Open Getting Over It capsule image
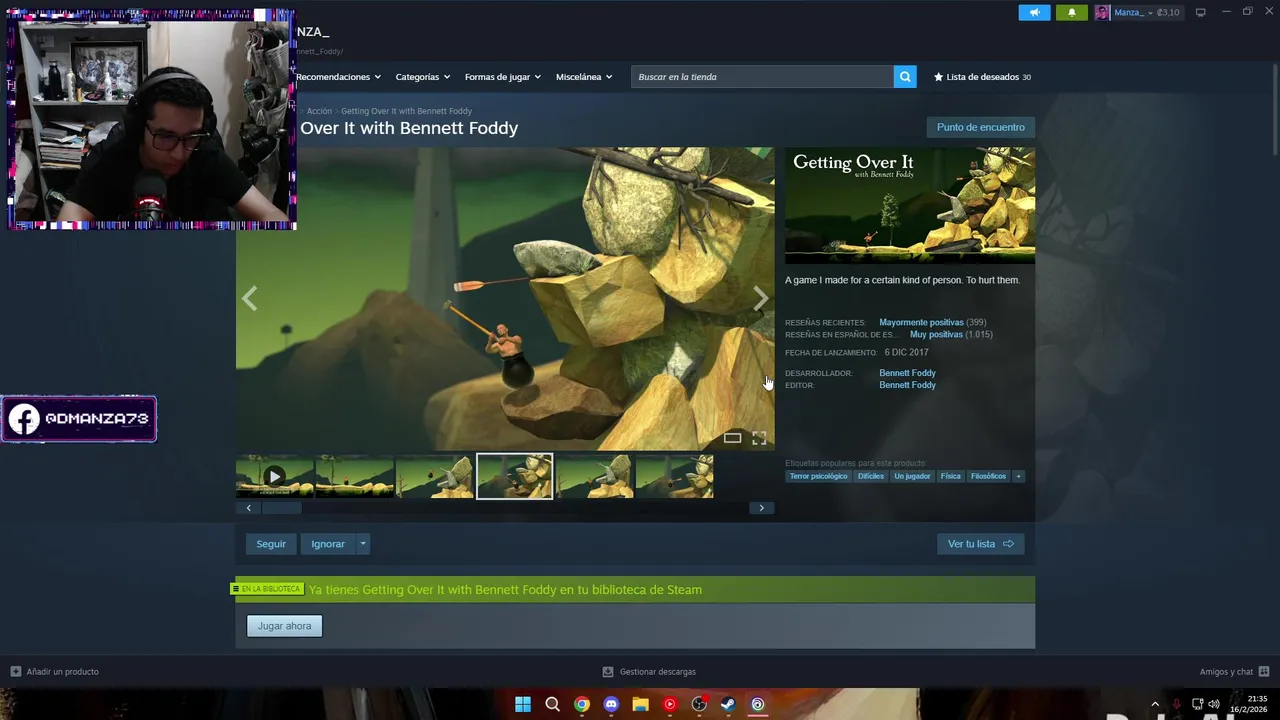Image resolution: width=1280 pixels, height=720 pixels. 910,205
